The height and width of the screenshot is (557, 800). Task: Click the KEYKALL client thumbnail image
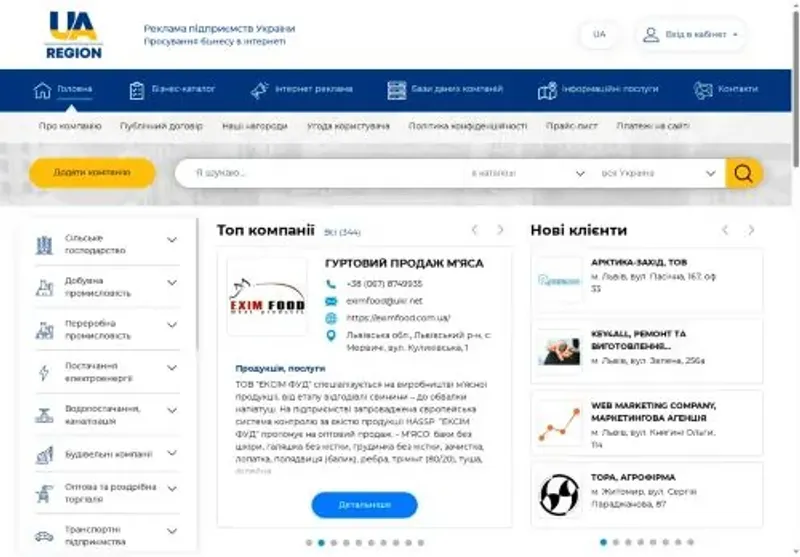coord(560,352)
